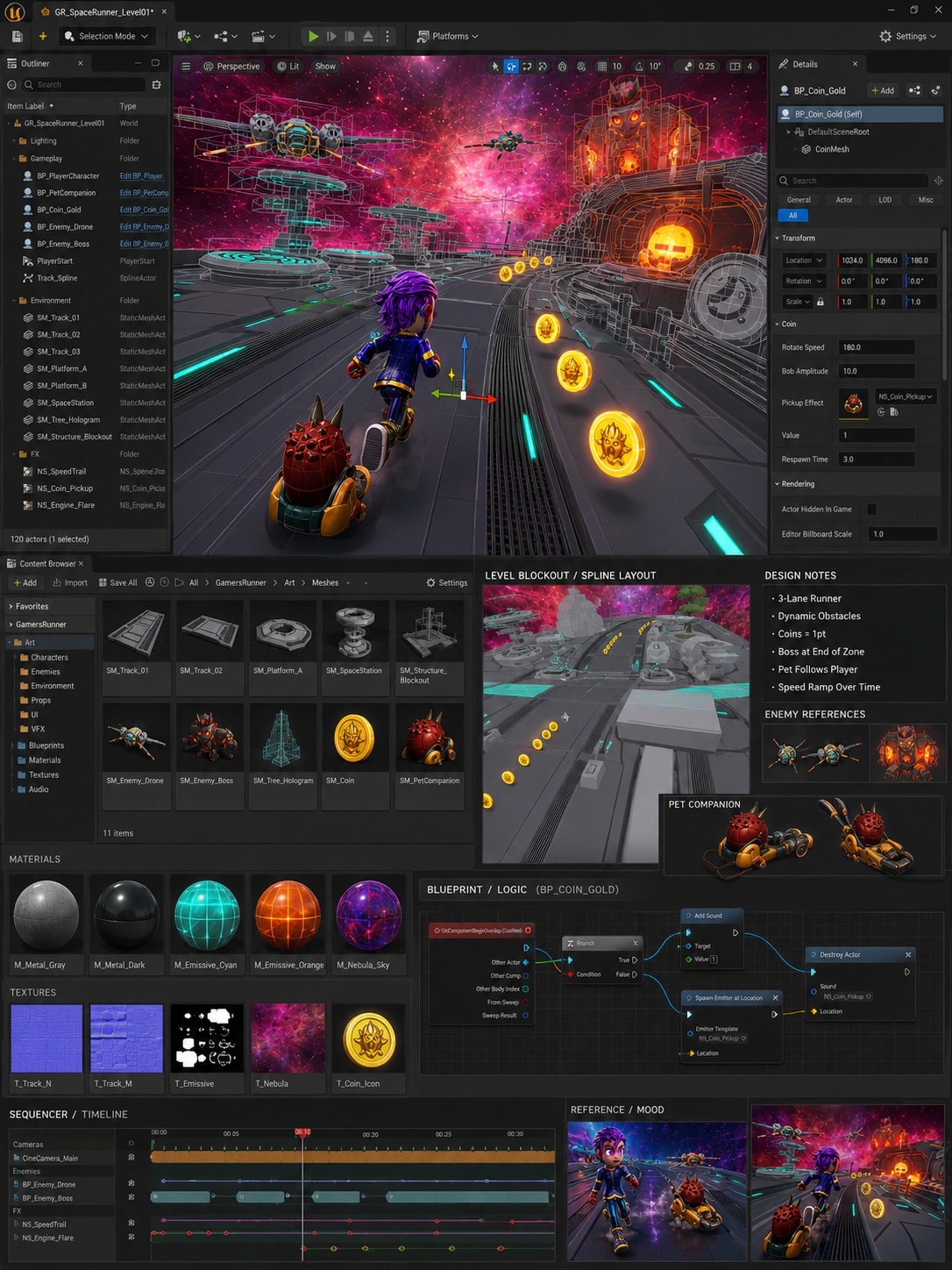Switch to the Actor filter tab in Details
This screenshot has width=952, height=1270.
point(844,200)
